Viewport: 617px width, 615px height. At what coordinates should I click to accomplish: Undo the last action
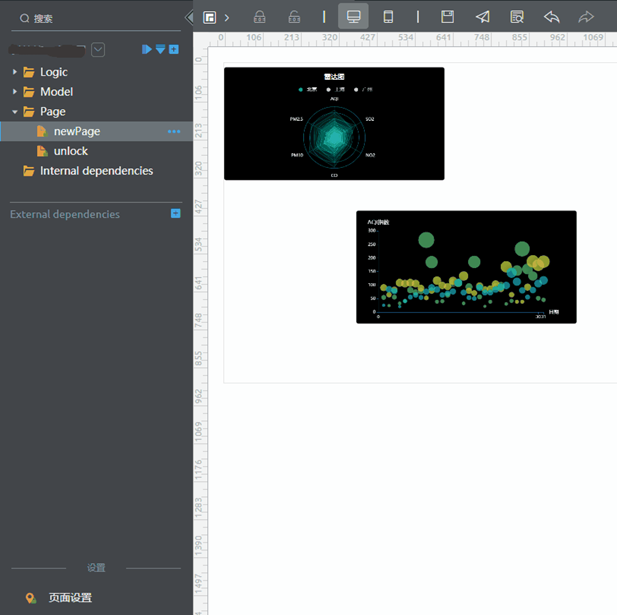pyautogui.click(x=552, y=17)
